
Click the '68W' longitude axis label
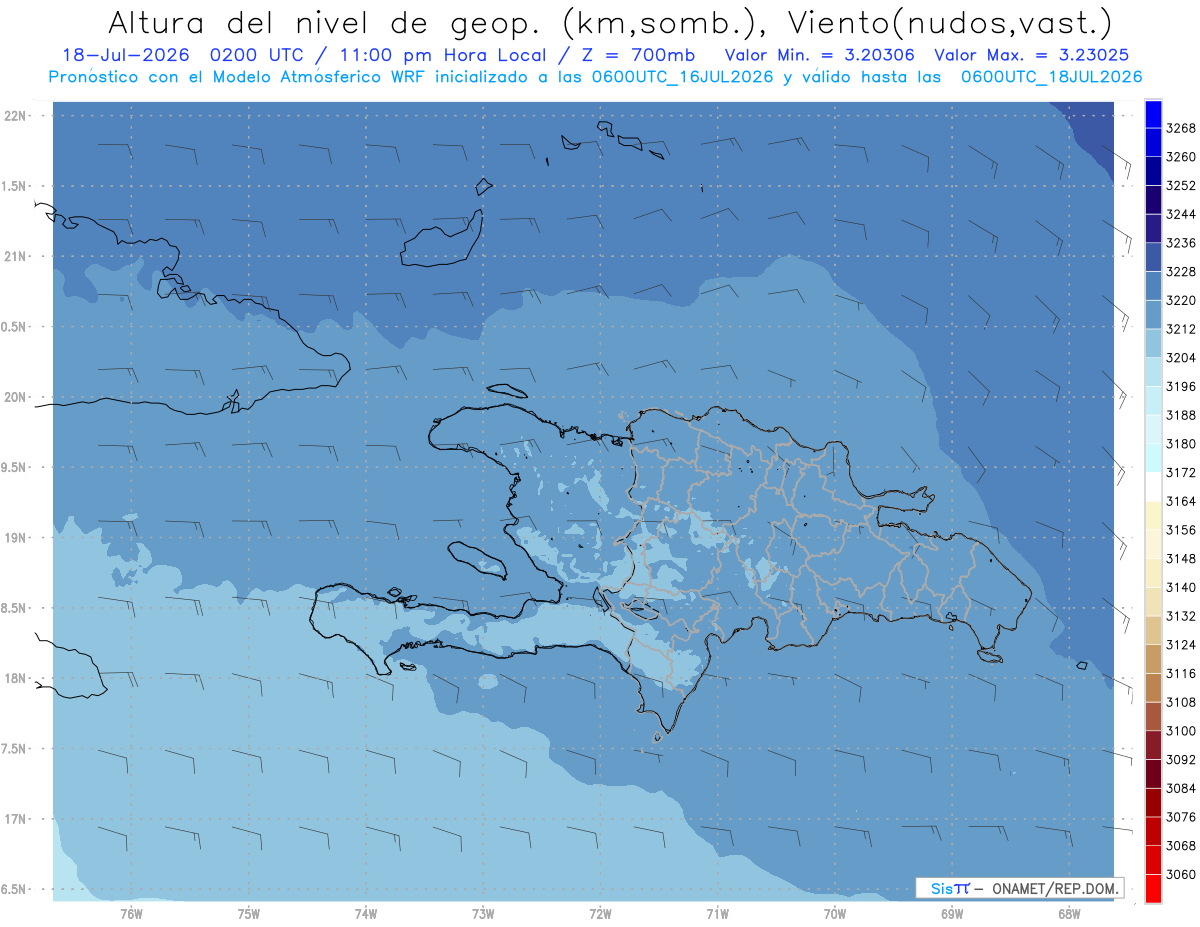coord(1069,913)
